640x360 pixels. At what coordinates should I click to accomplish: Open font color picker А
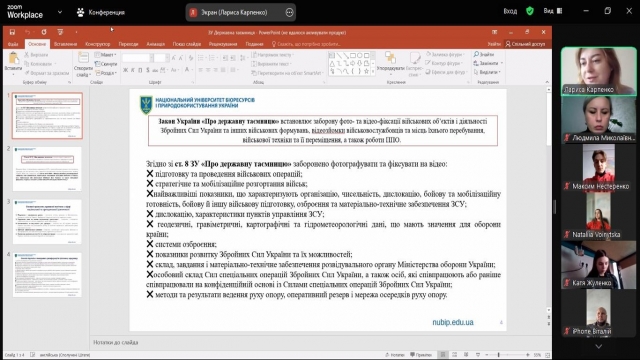[187, 70]
